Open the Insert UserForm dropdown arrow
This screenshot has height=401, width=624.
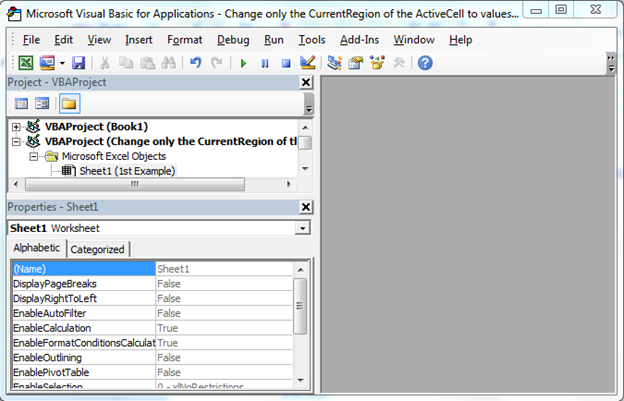coord(62,63)
